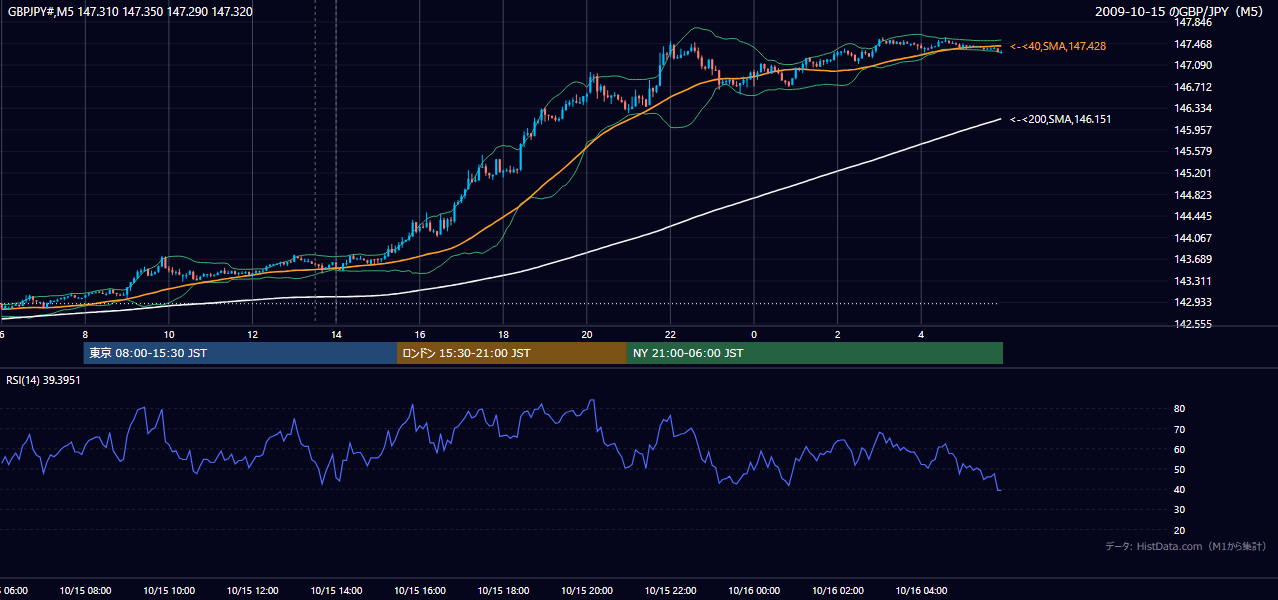Viewport: 1278px width, 600px height.
Task: Click the 147.090 price axis value
Action: (x=1192, y=65)
